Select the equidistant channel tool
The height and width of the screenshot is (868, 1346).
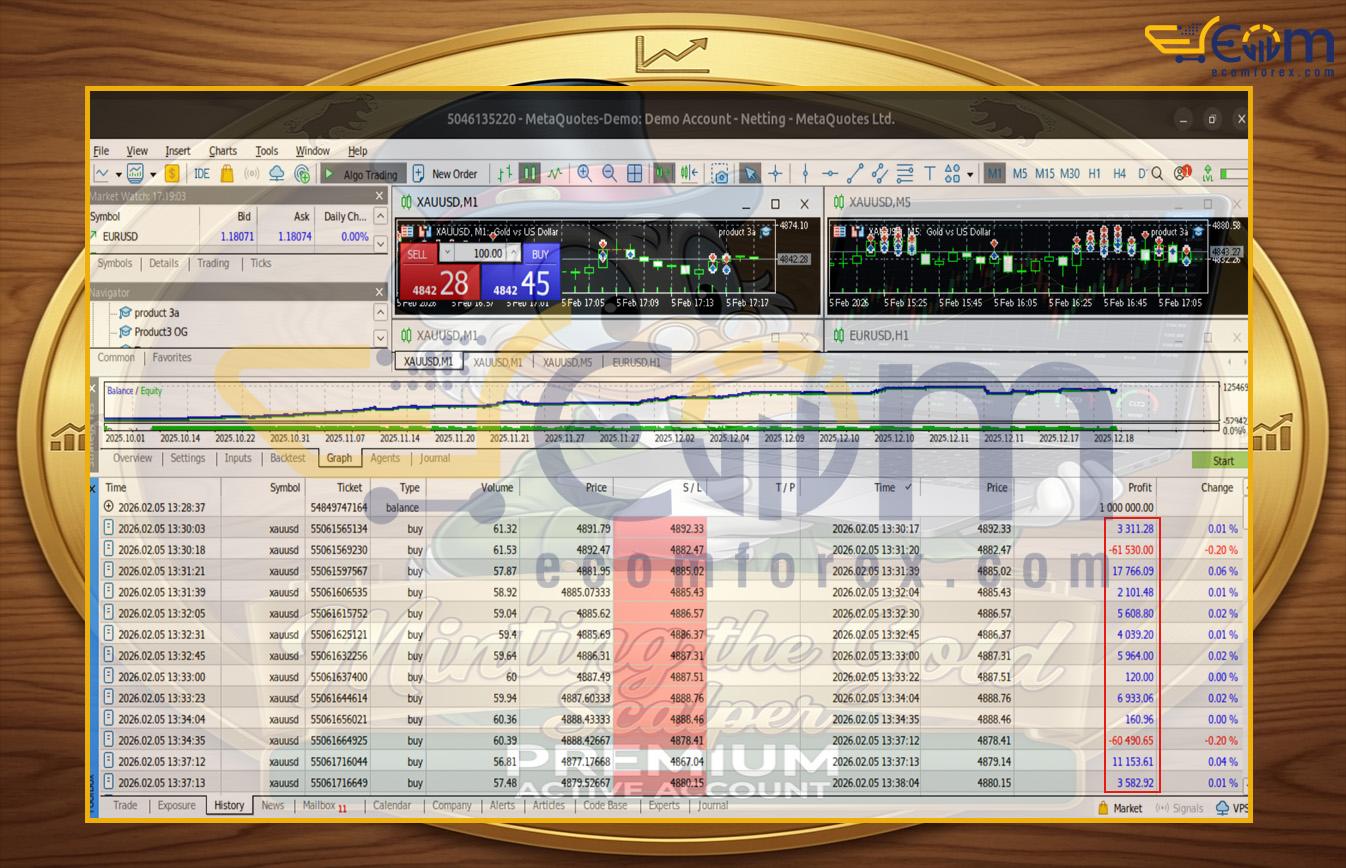pyautogui.click(x=880, y=173)
